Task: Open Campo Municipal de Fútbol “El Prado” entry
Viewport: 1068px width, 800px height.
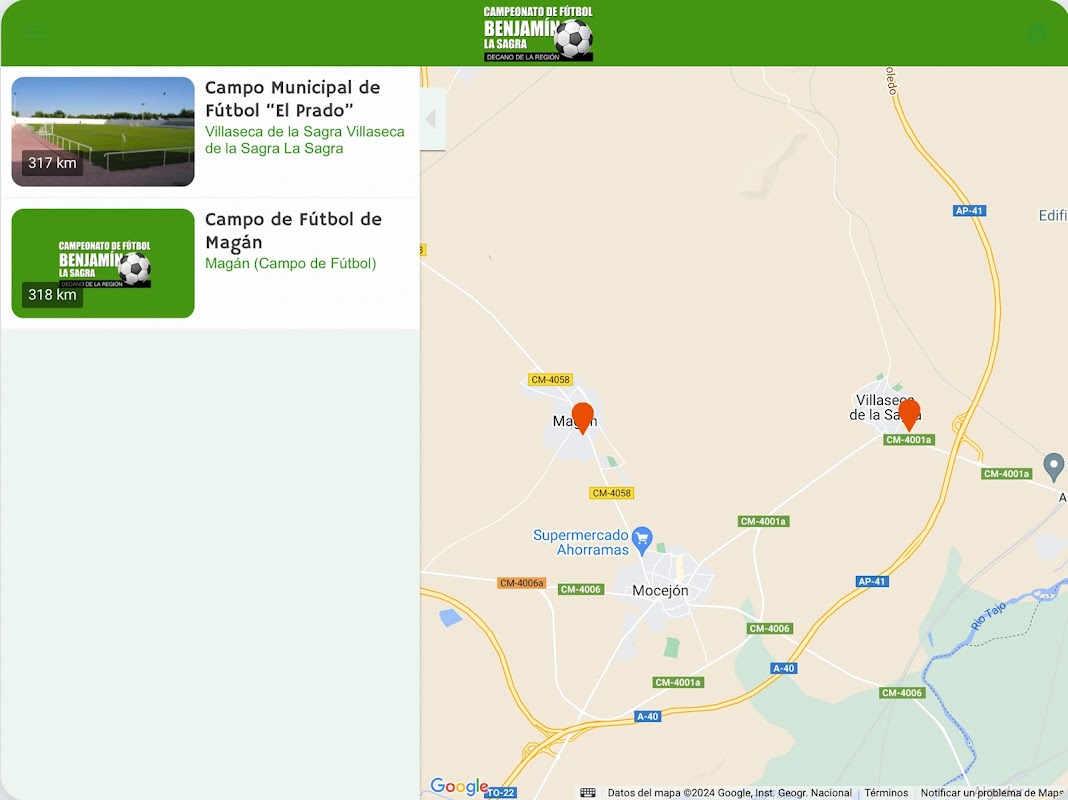Action: [293, 99]
